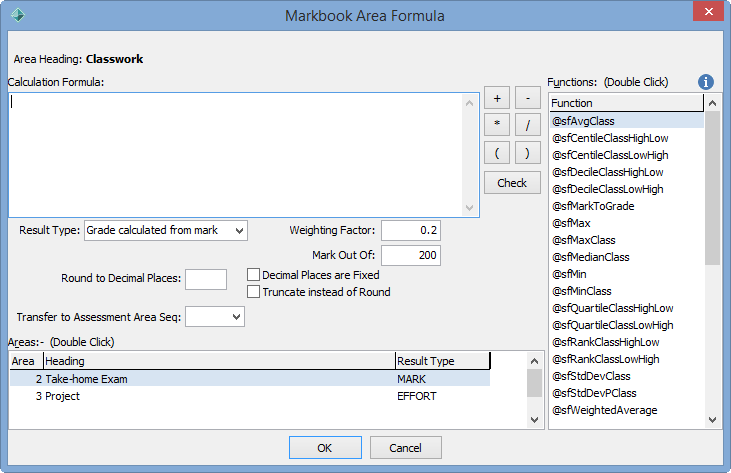Insert the multiply asterisk operator
This screenshot has height=473, width=731.
pyautogui.click(x=497, y=125)
